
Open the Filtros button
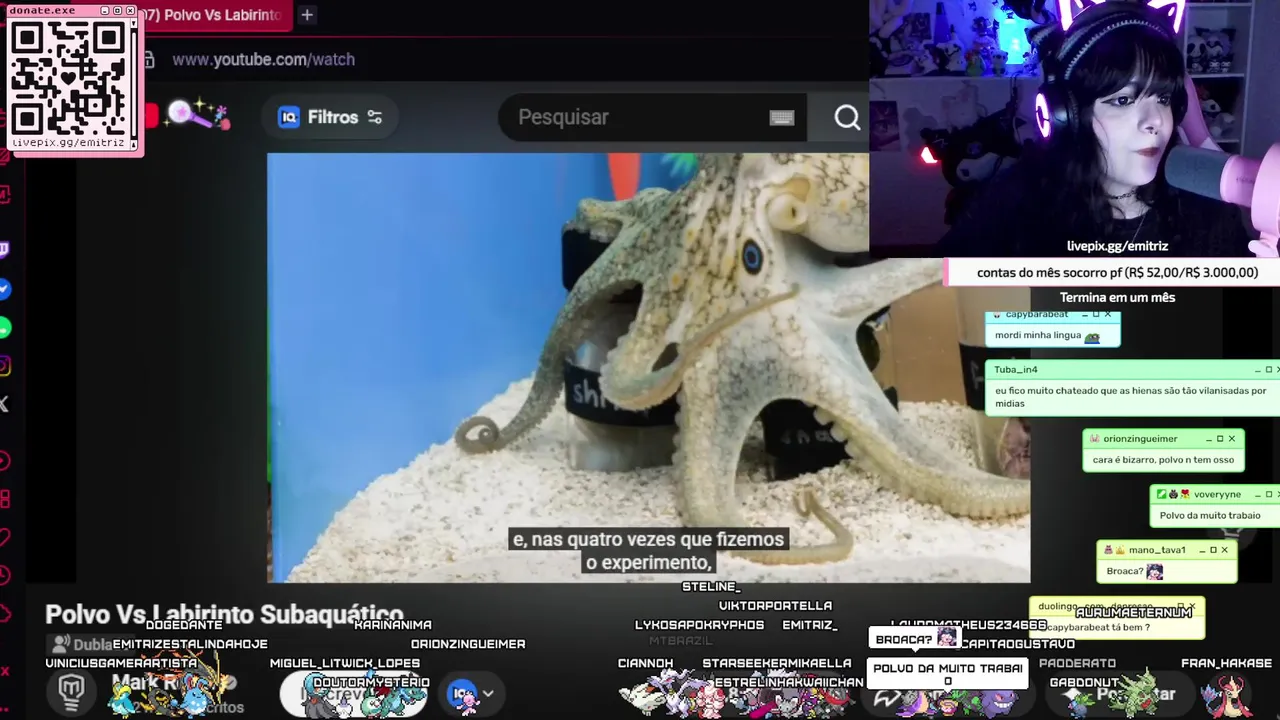pos(330,117)
